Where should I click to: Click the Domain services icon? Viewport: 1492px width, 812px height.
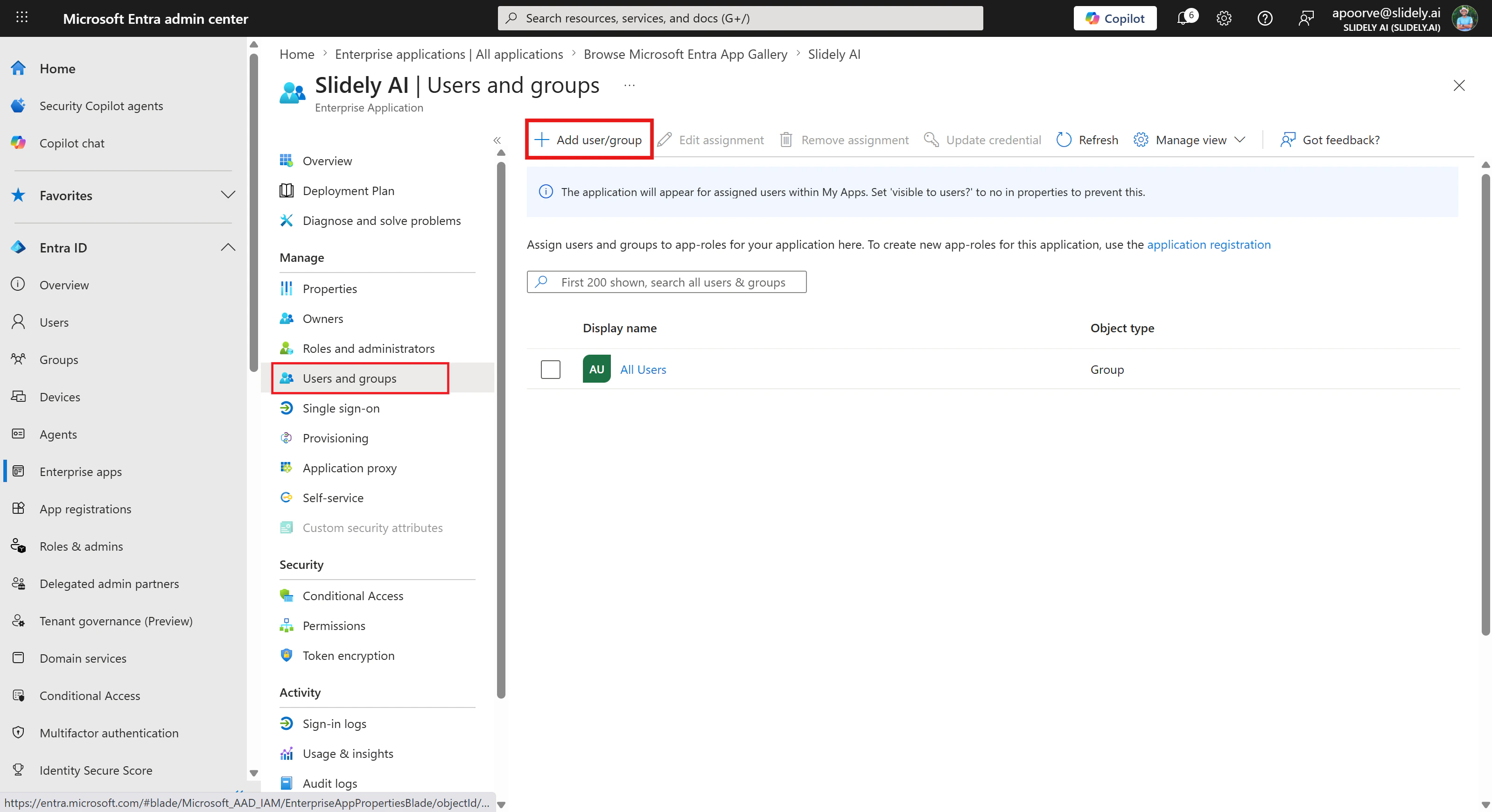19,658
